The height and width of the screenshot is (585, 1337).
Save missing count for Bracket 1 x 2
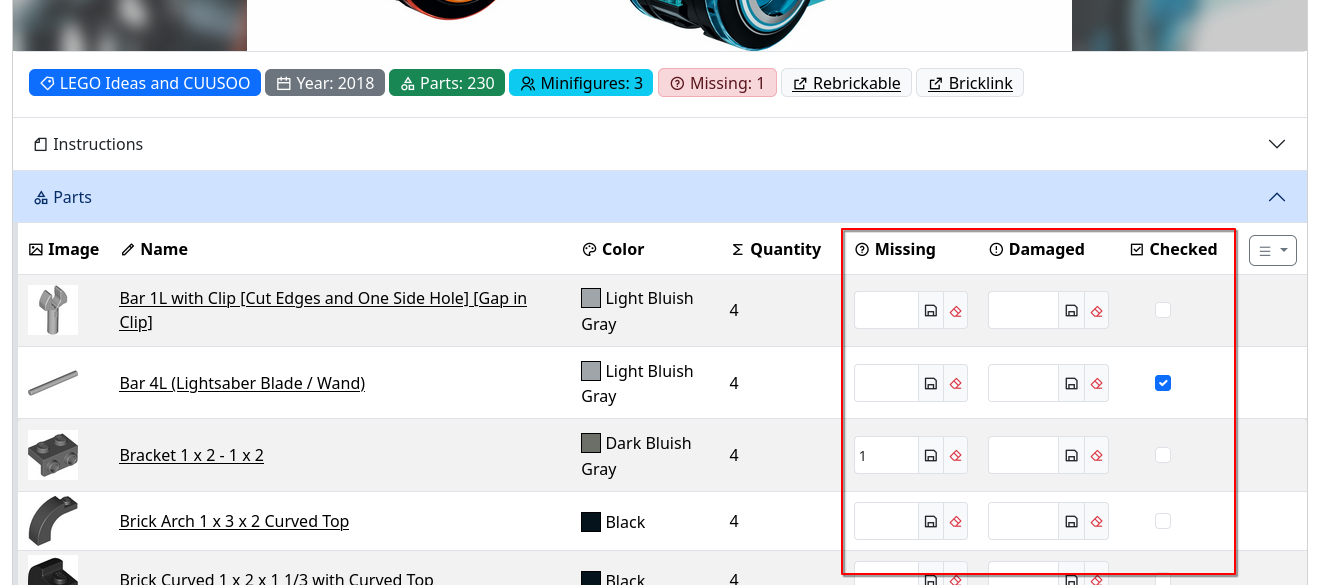931,455
